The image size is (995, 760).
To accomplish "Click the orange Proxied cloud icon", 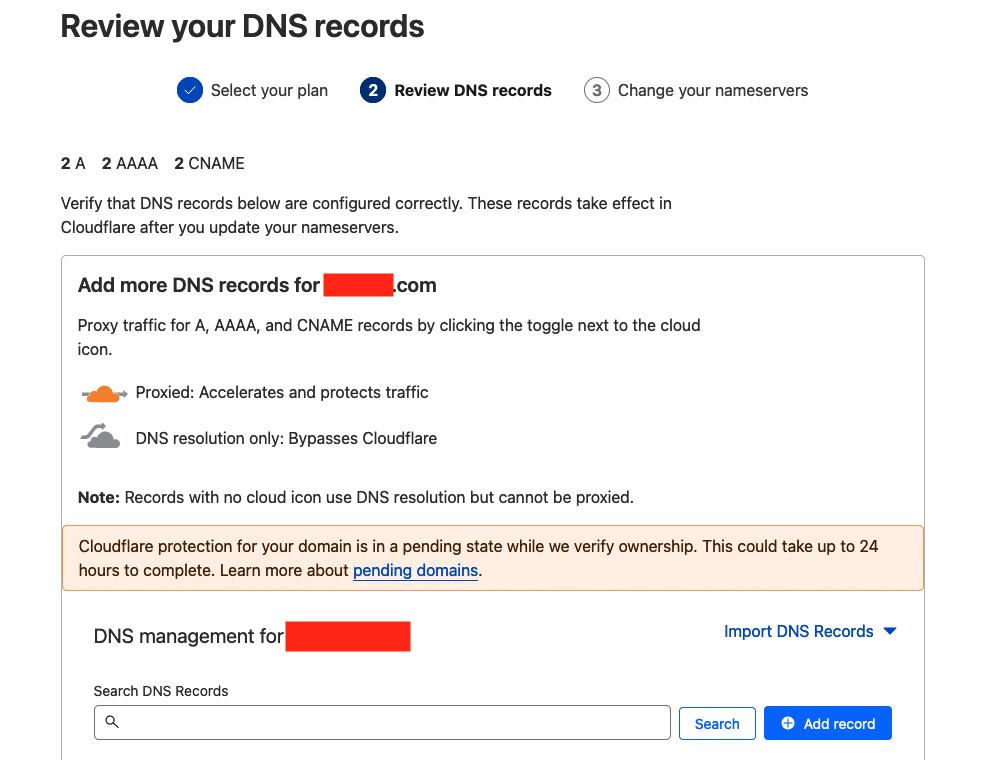I will click(104, 393).
